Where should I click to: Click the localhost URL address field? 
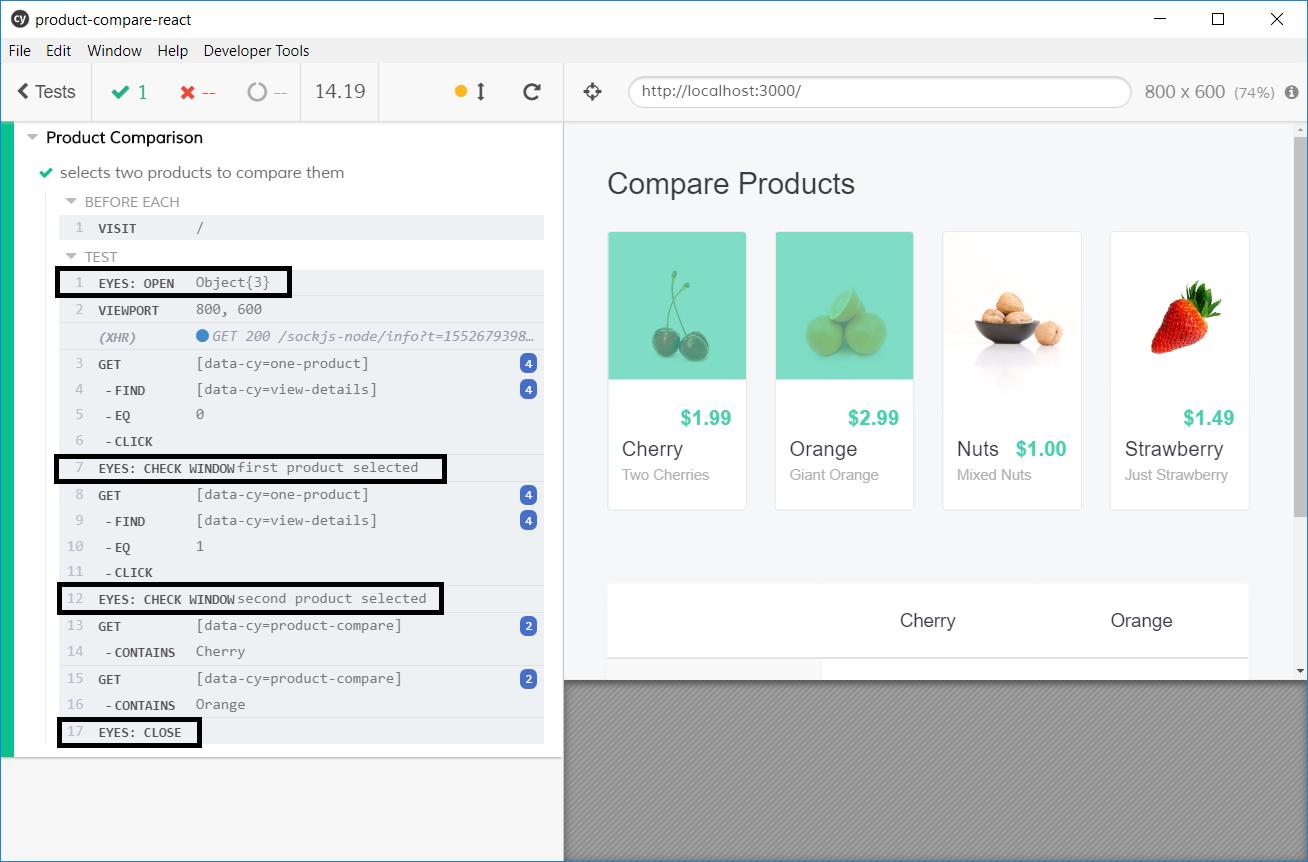(878, 91)
